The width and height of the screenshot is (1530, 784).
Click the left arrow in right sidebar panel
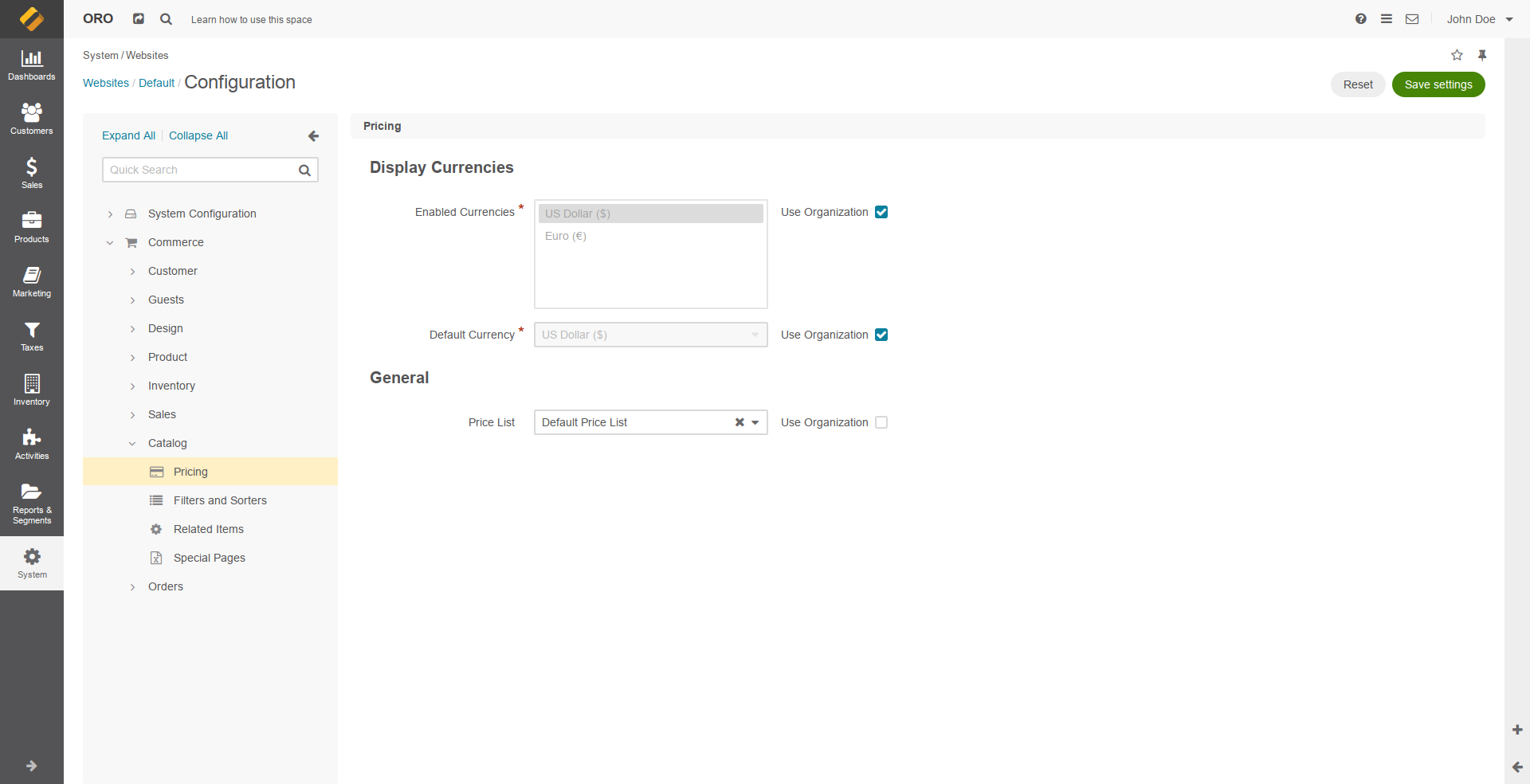[1517, 766]
